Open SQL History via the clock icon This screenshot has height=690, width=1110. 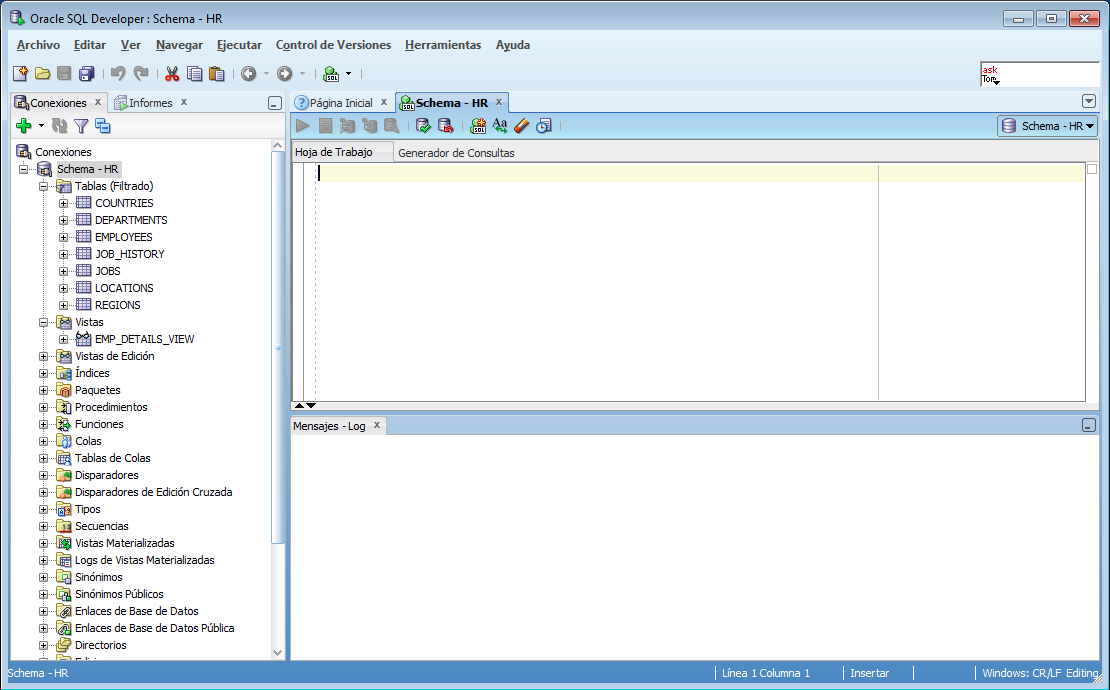pos(544,125)
